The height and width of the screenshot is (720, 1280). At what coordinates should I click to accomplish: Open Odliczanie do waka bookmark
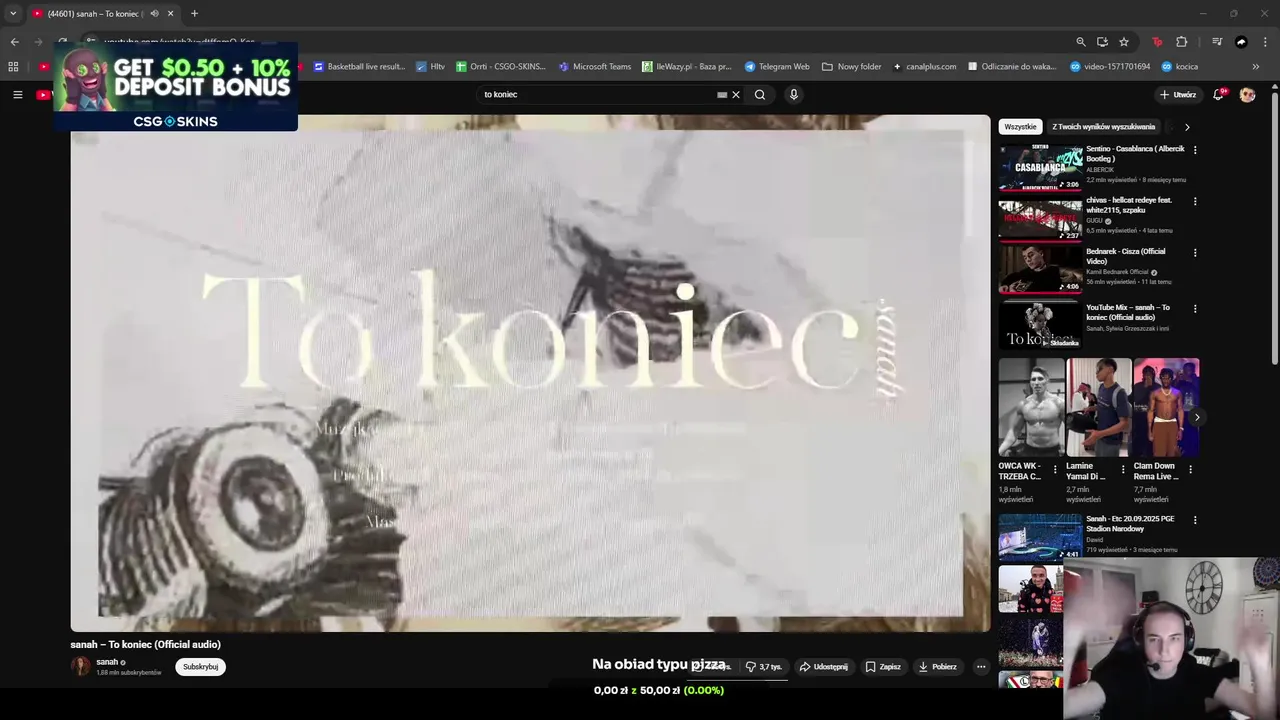pos(1012,67)
